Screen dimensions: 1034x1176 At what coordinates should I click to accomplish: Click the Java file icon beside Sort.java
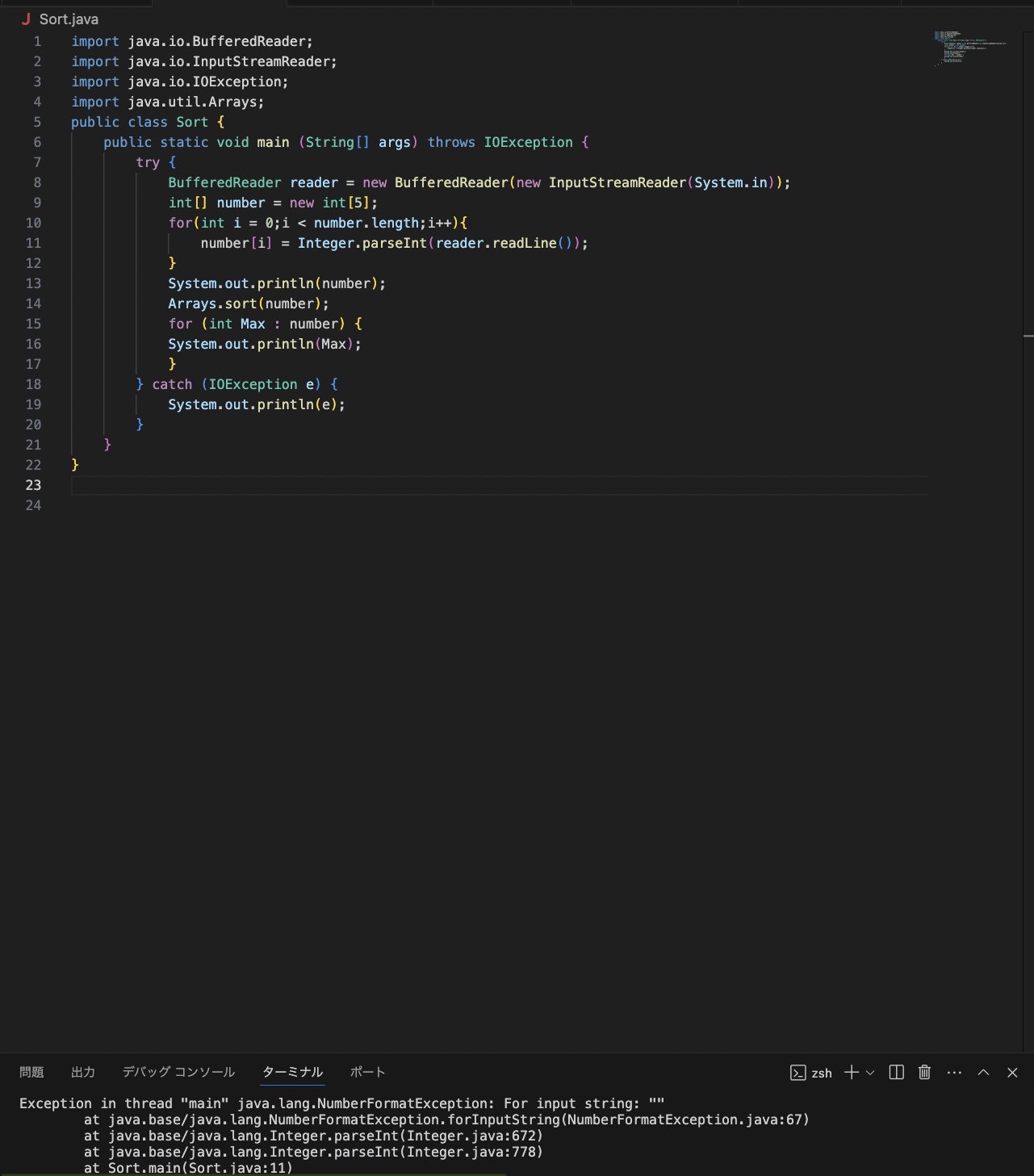[26, 19]
